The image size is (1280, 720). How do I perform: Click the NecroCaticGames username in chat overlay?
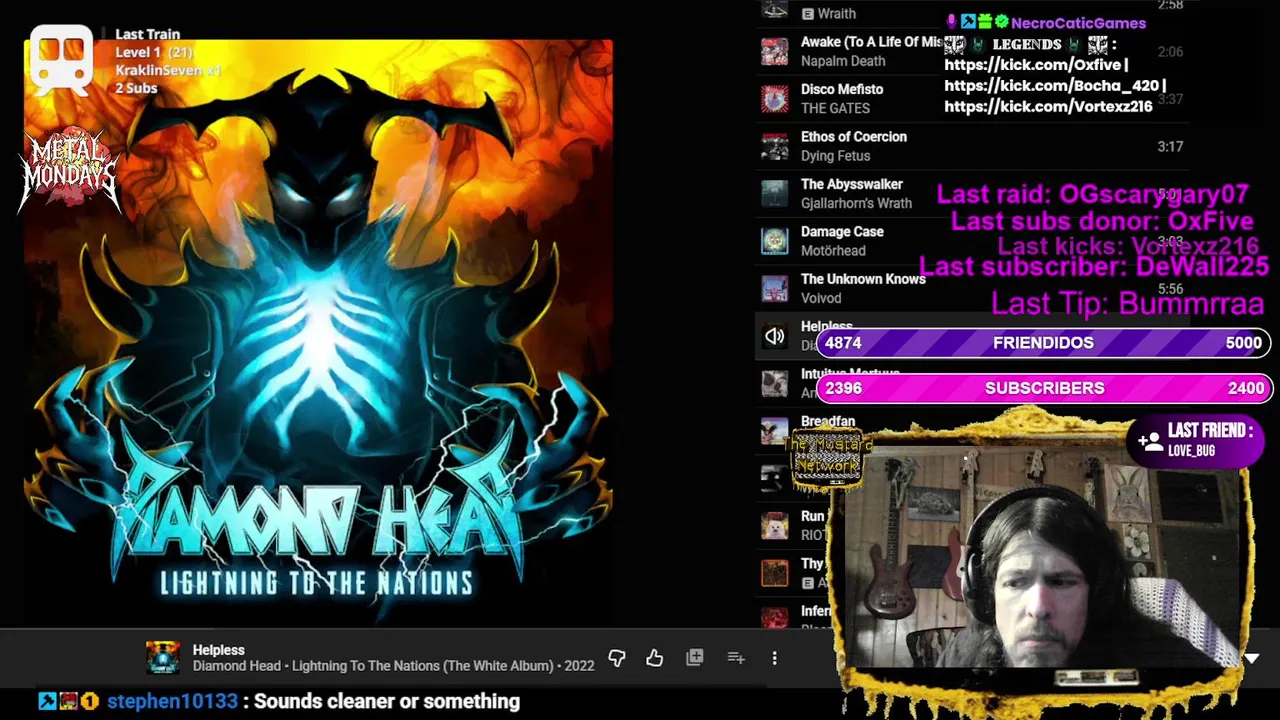1078,22
